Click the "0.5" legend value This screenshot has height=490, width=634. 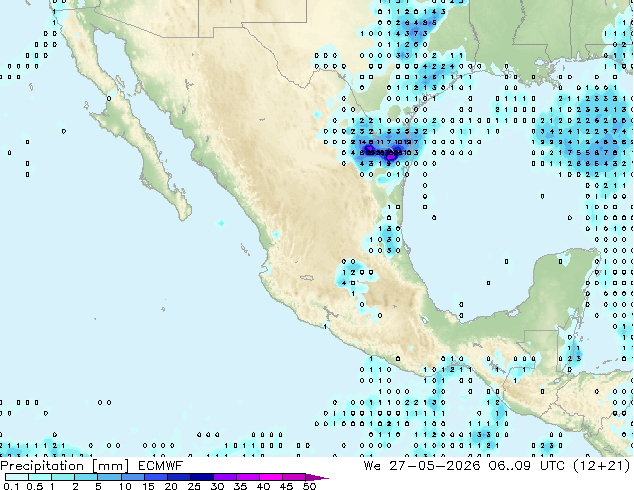[x=35, y=486]
